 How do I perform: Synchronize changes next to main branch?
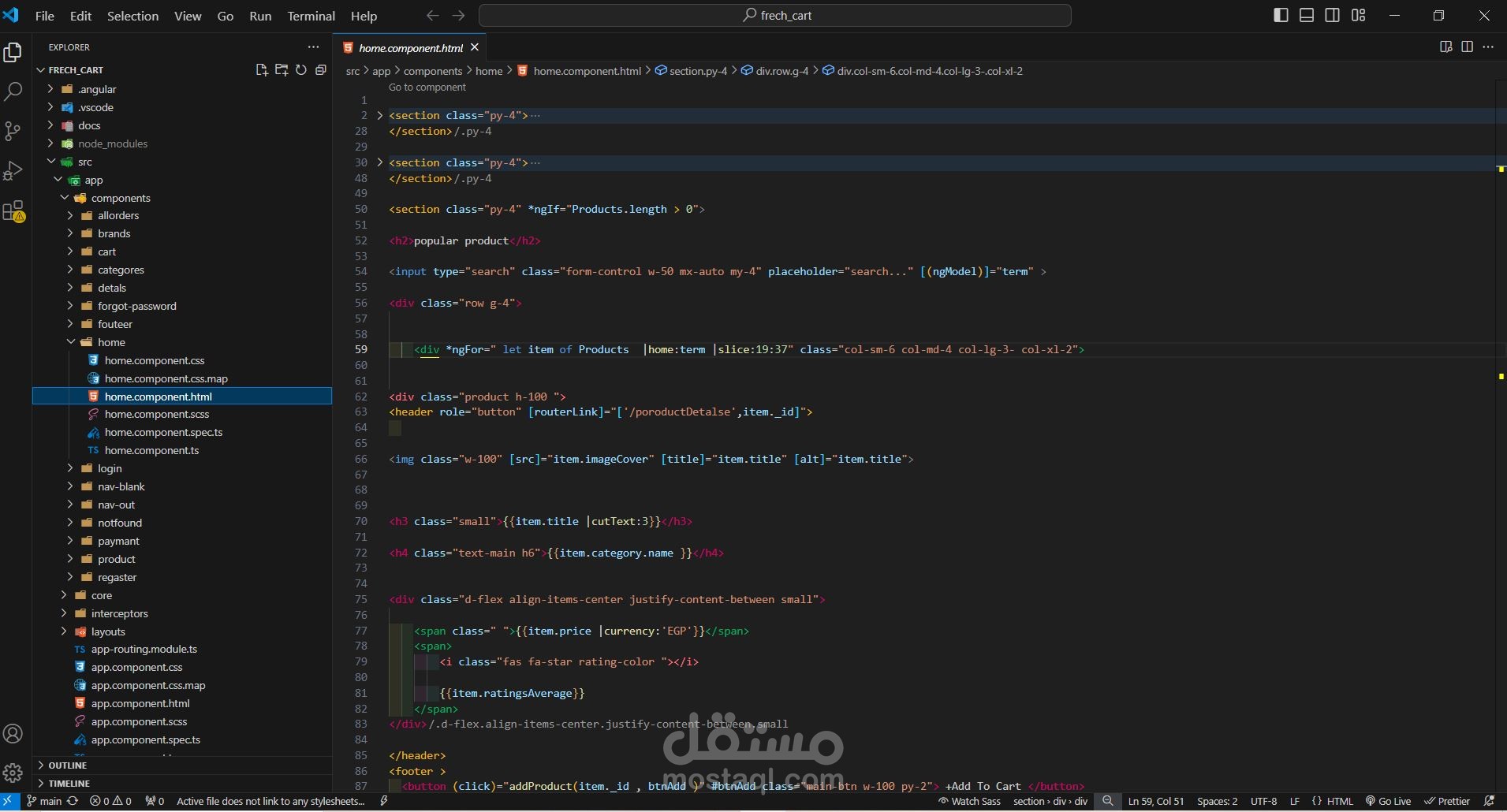pos(73,801)
